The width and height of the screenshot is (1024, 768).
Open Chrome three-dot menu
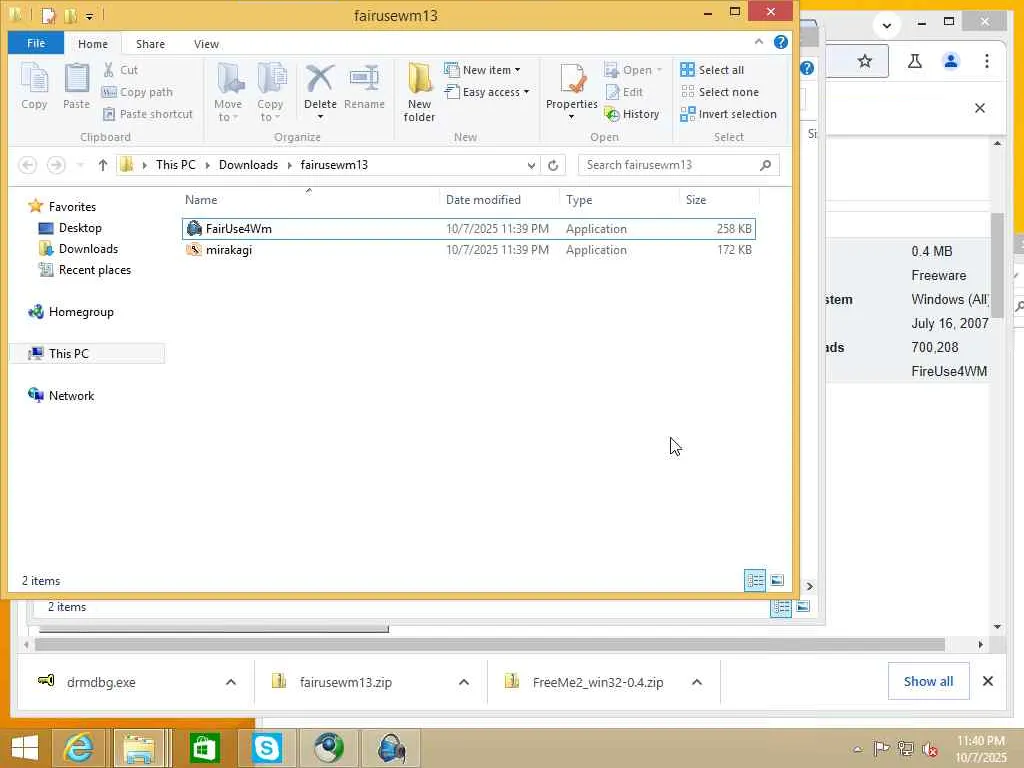[x=987, y=61]
